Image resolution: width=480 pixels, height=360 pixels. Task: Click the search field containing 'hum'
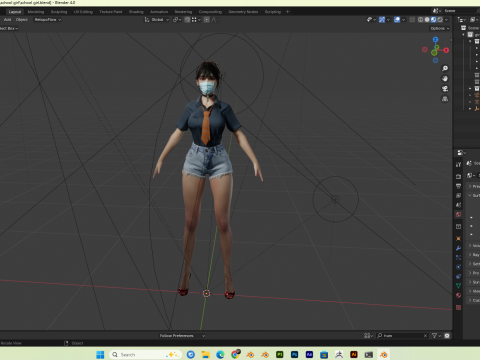402,336
